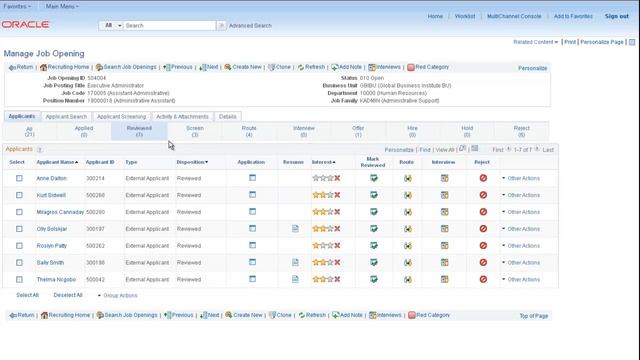
Task: Reject applicant Thelma Ncgobo
Action: click(483, 279)
